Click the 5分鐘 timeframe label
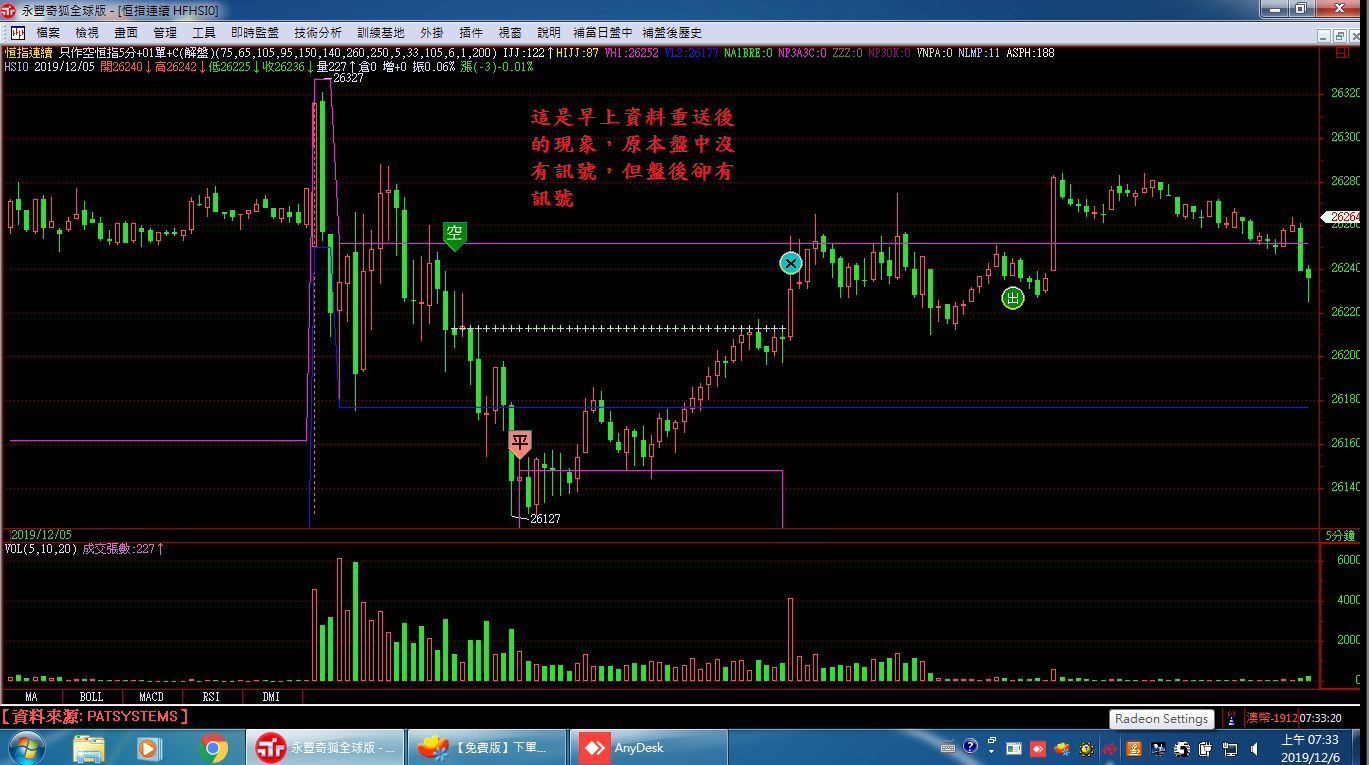Image resolution: width=1369 pixels, height=765 pixels. click(1340, 535)
